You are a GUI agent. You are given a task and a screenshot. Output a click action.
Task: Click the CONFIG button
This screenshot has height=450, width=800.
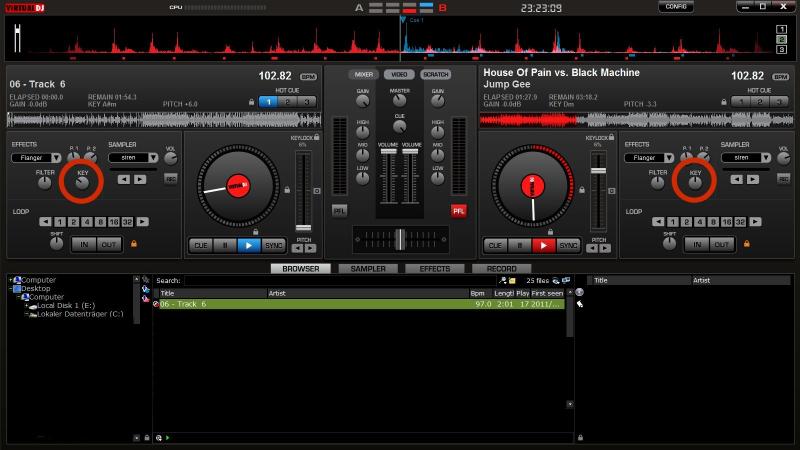(x=676, y=7)
